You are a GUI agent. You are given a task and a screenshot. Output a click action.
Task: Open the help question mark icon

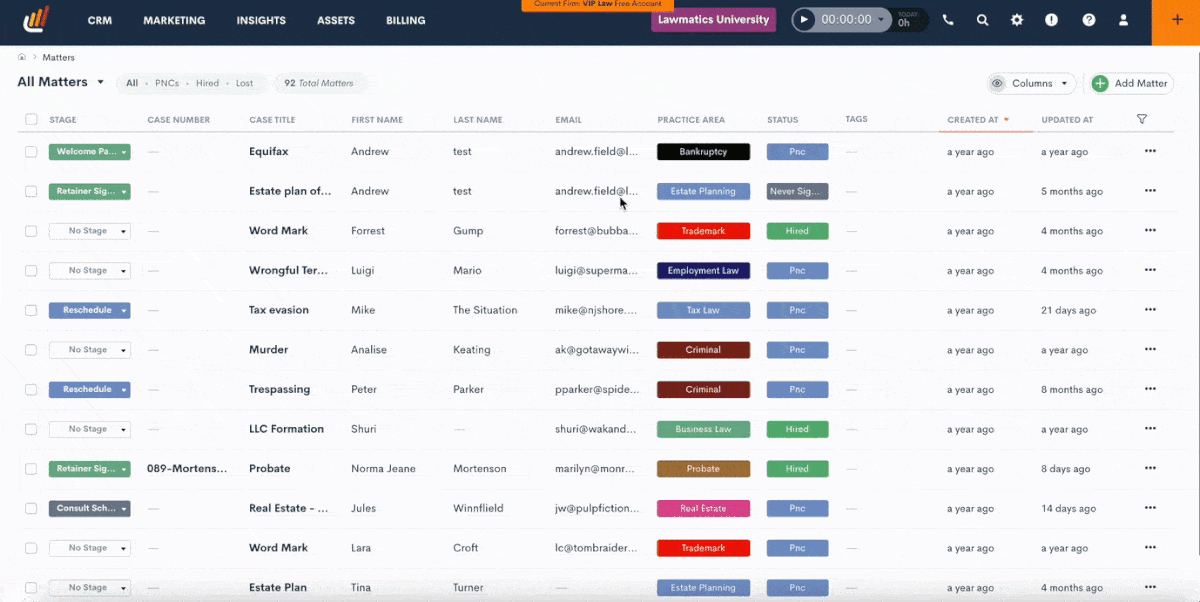[x=1089, y=20]
